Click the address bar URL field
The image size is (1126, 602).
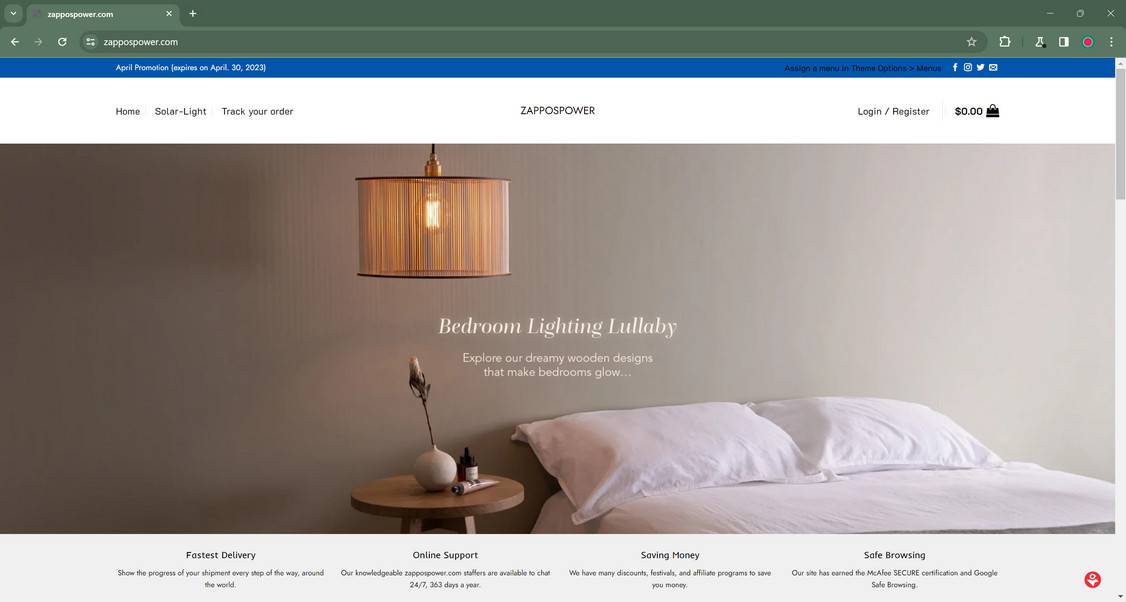(x=531, y=42)
